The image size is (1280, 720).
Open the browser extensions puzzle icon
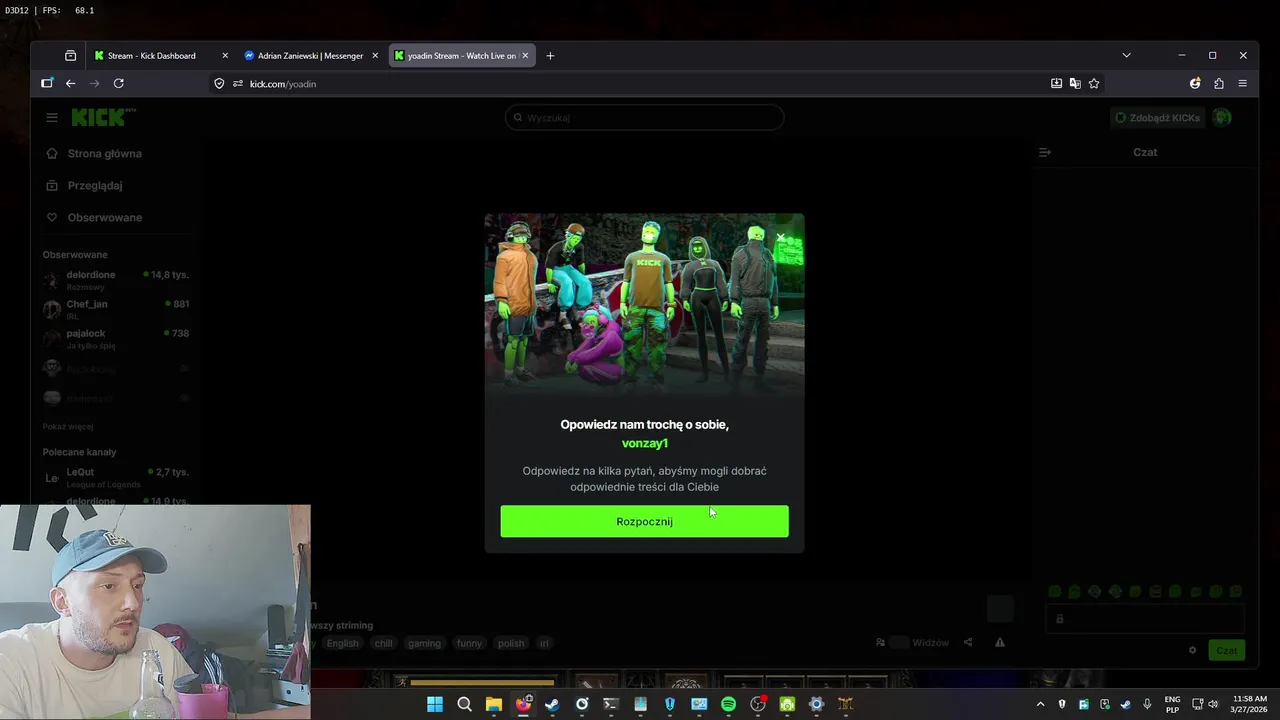(1218, 84)
